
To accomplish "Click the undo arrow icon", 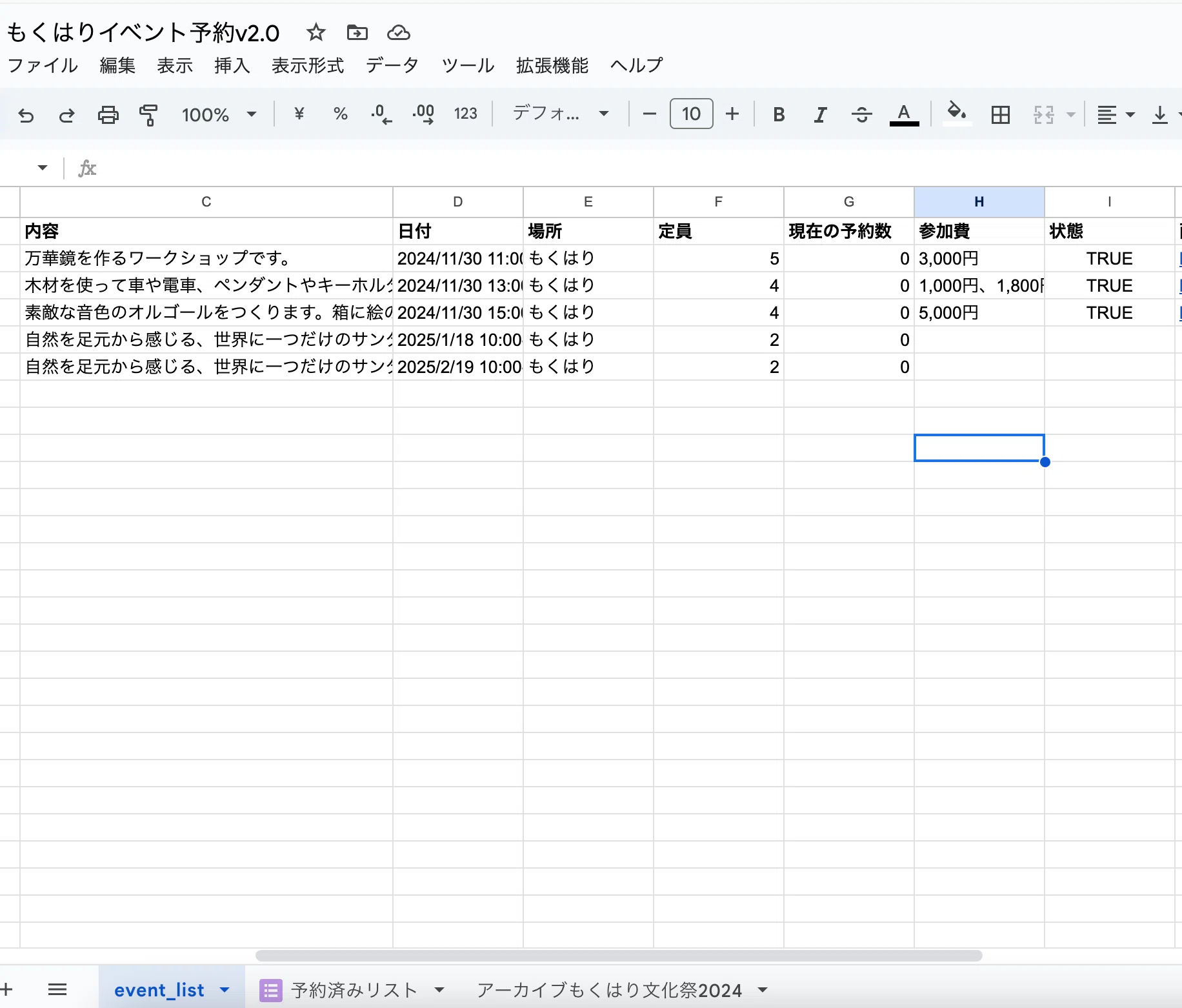I will point(26,116).
